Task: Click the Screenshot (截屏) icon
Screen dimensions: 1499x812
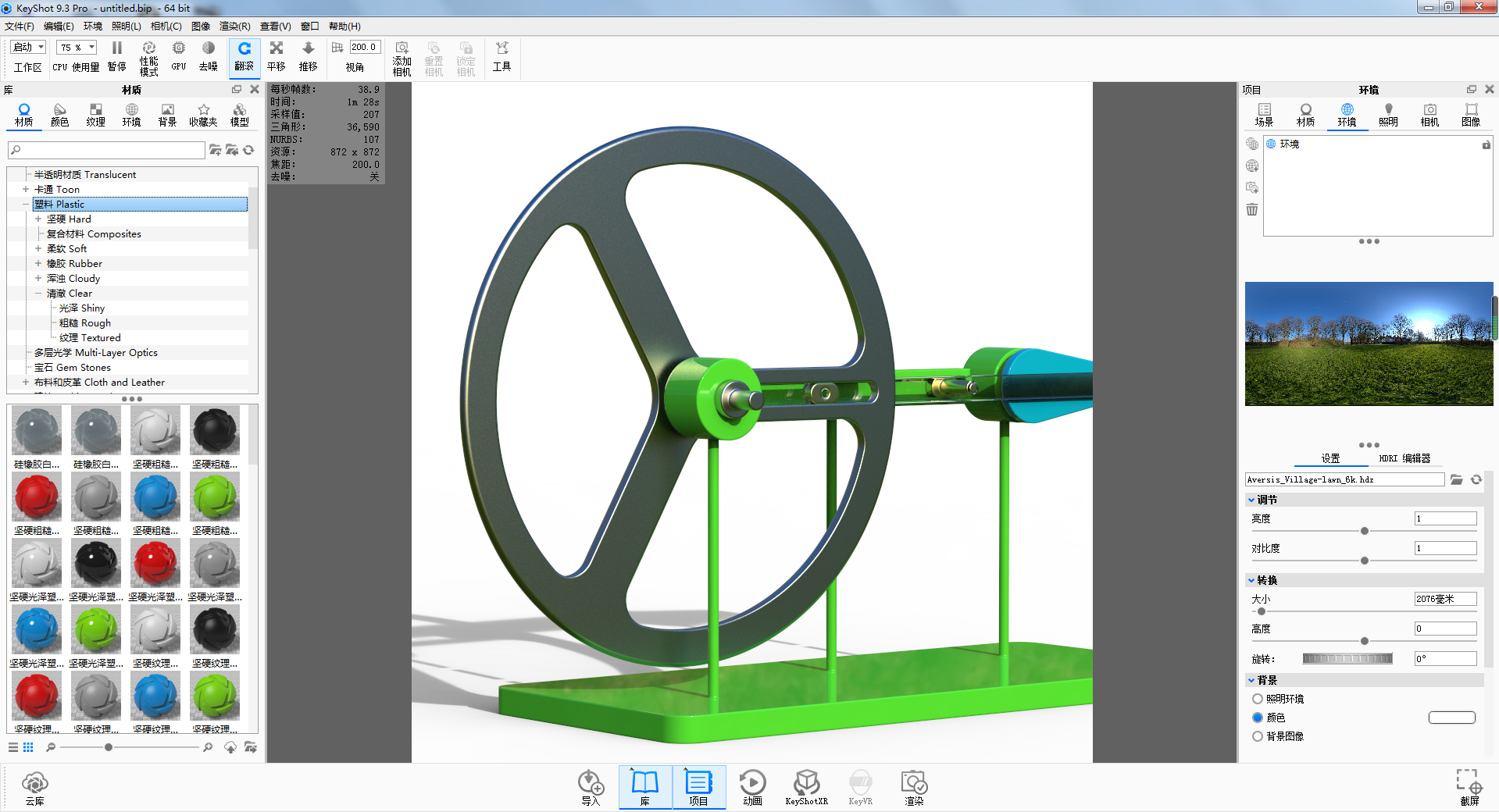Action: (x=1469, y=782)
